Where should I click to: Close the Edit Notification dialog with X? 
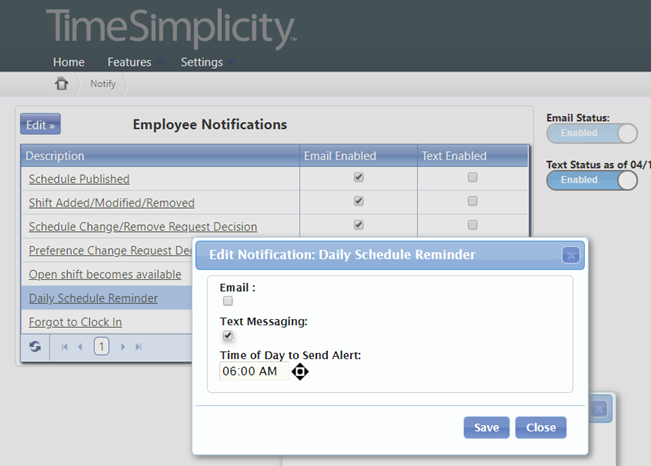click(x=571, y=255)
